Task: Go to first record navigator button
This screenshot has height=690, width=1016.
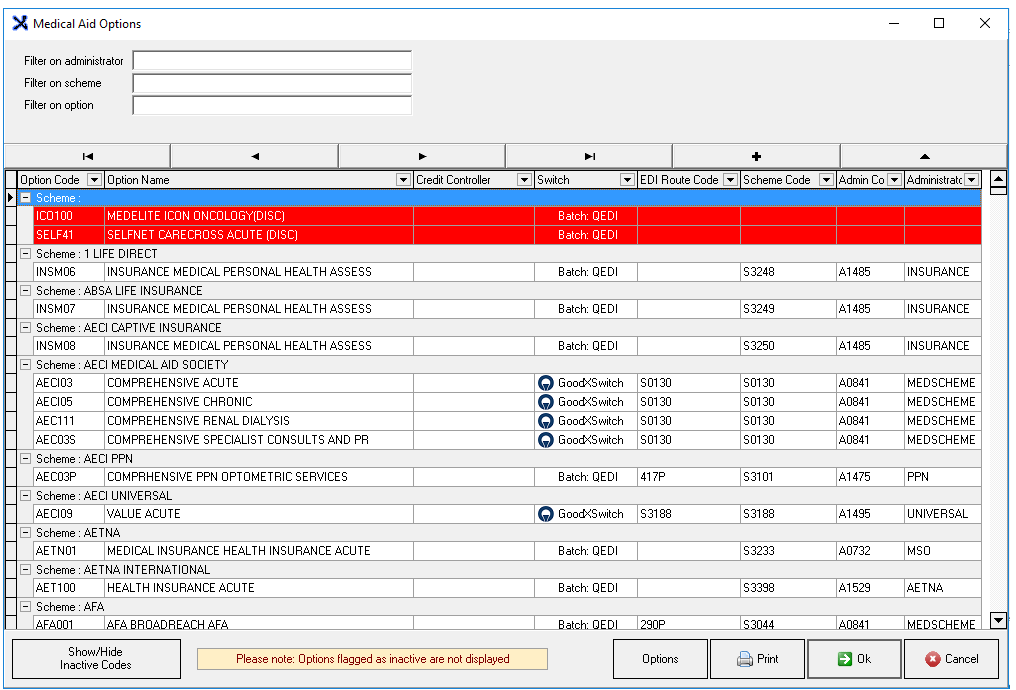Action: [88, 156]
